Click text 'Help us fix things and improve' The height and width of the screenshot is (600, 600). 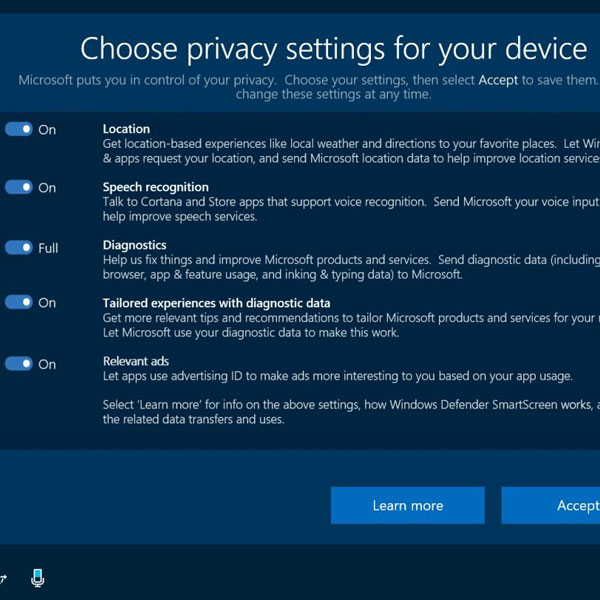point(182,260)
